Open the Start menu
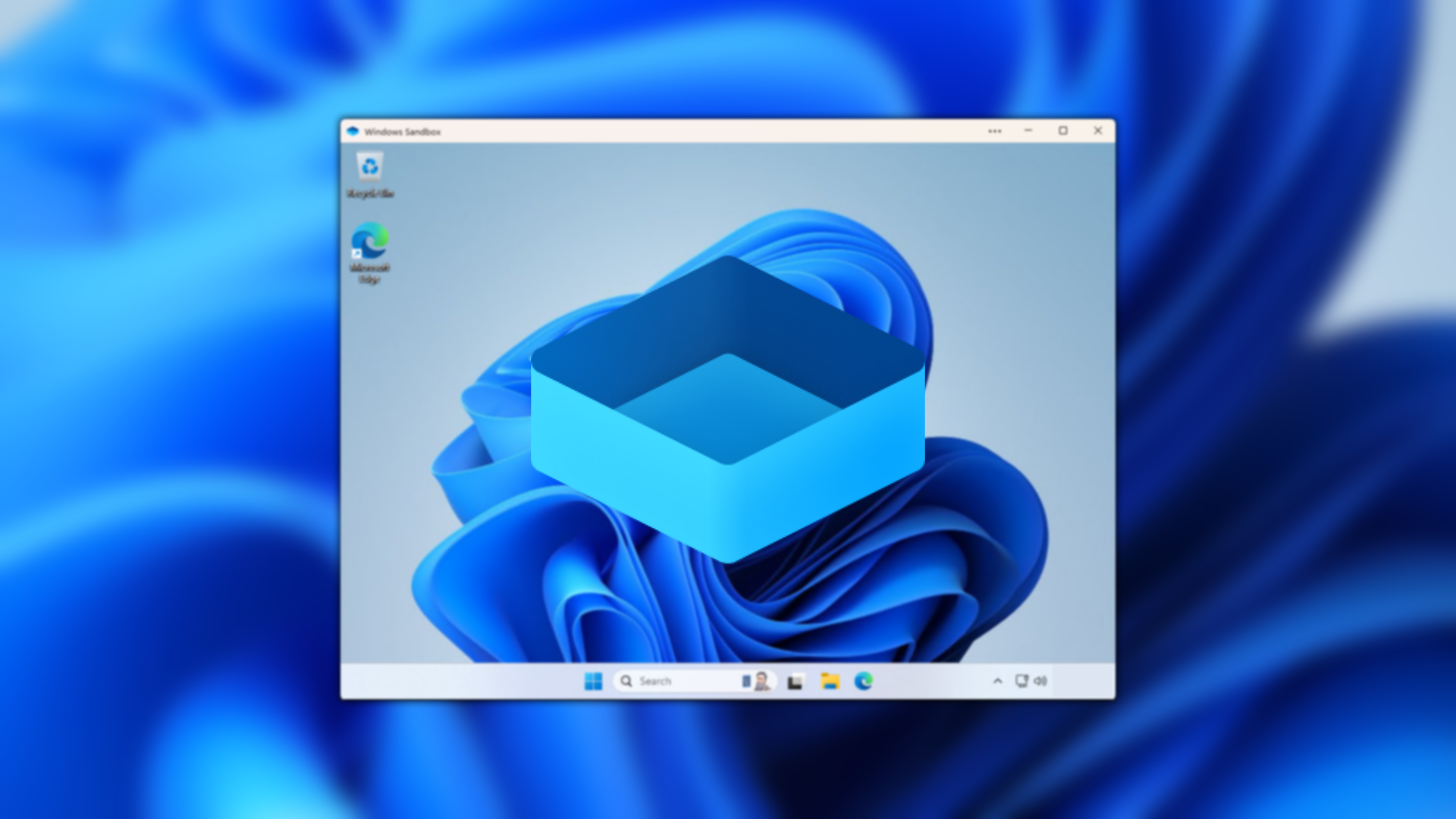The height and width of the screenshot is (819, 1456). click(x=594, y=681)
